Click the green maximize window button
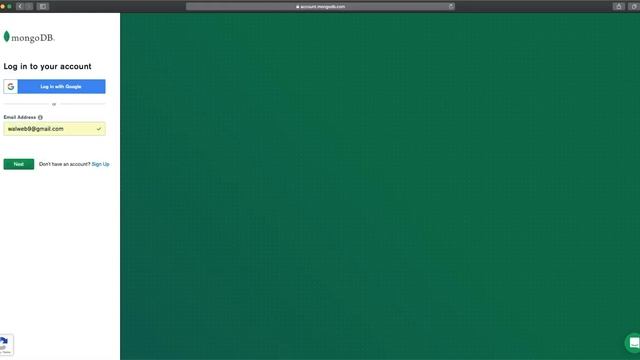 pos(9,6)
